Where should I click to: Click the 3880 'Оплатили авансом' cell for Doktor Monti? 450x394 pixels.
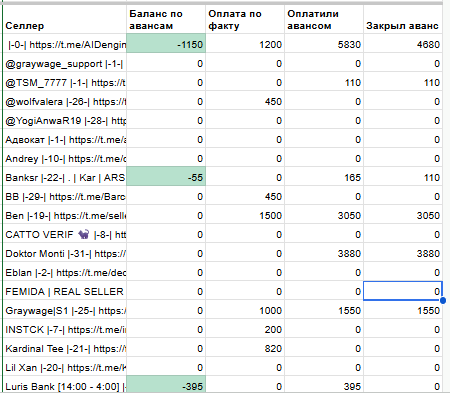[x=324, y=252]
